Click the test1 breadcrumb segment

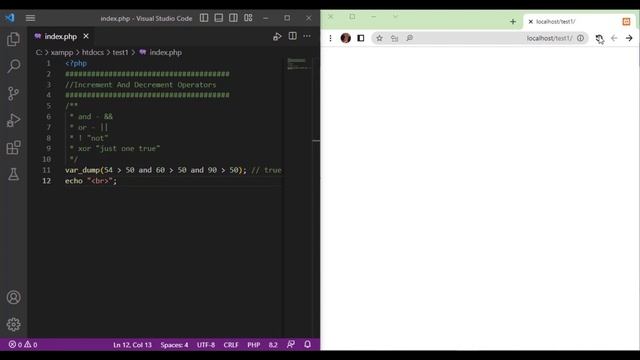pyautogui.click(x=120, y=52)
